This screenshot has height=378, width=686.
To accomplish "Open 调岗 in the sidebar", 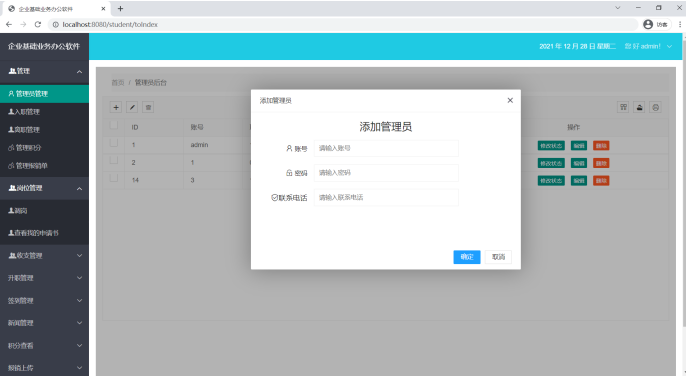I will pyautogui.click(x=44, y=211).
